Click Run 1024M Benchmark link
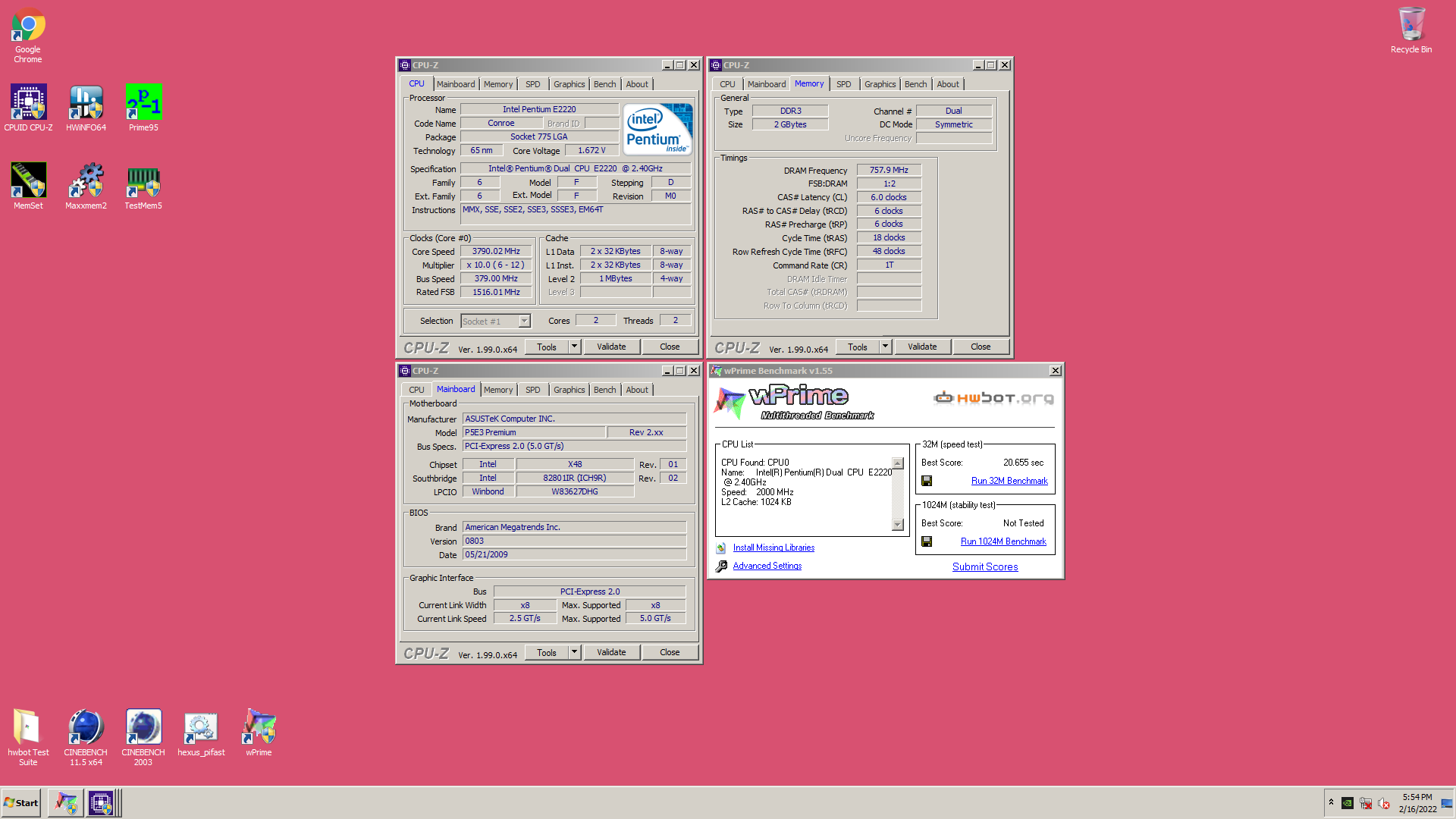The width and height of the screenshot is (1456, 819). click(x=1003, y=541)
